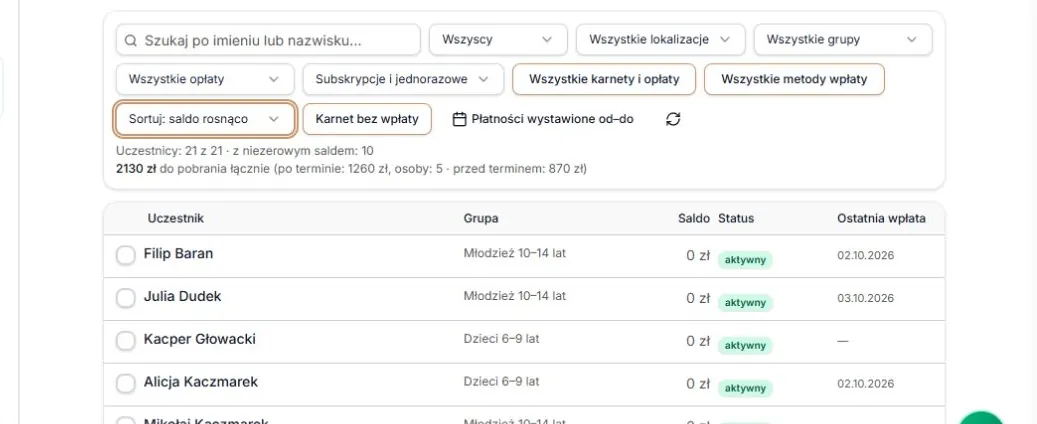Open participant Julia Dudek
Screen dimensions: 1037x424
183,296
